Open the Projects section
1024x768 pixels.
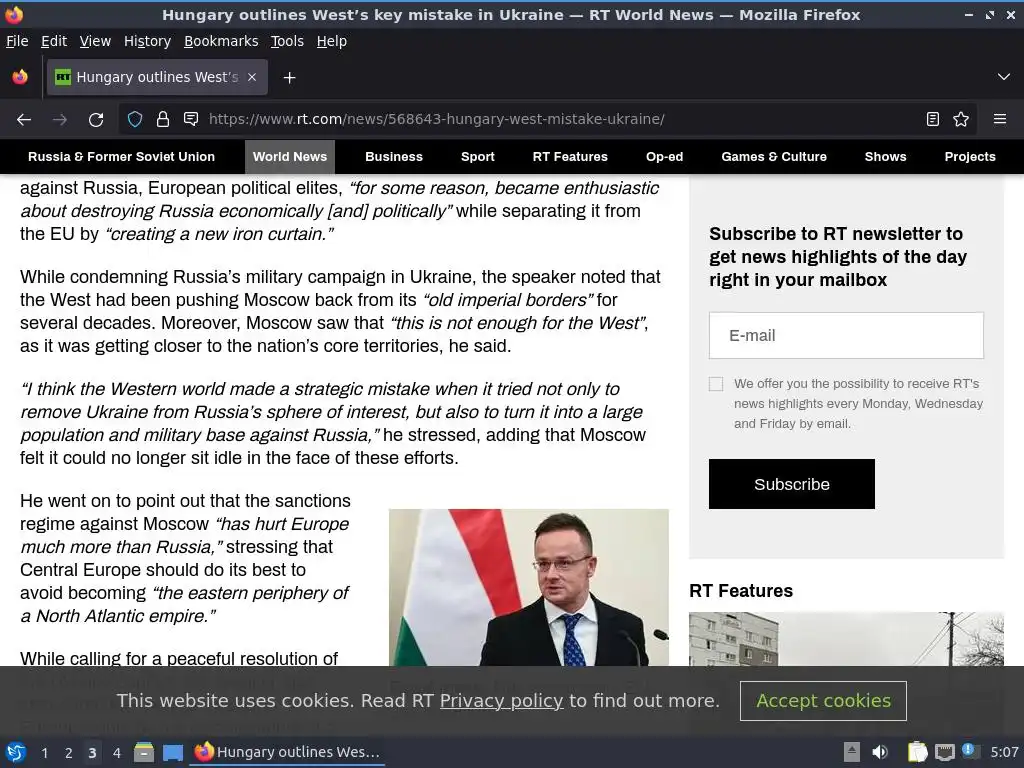[970, 157]
